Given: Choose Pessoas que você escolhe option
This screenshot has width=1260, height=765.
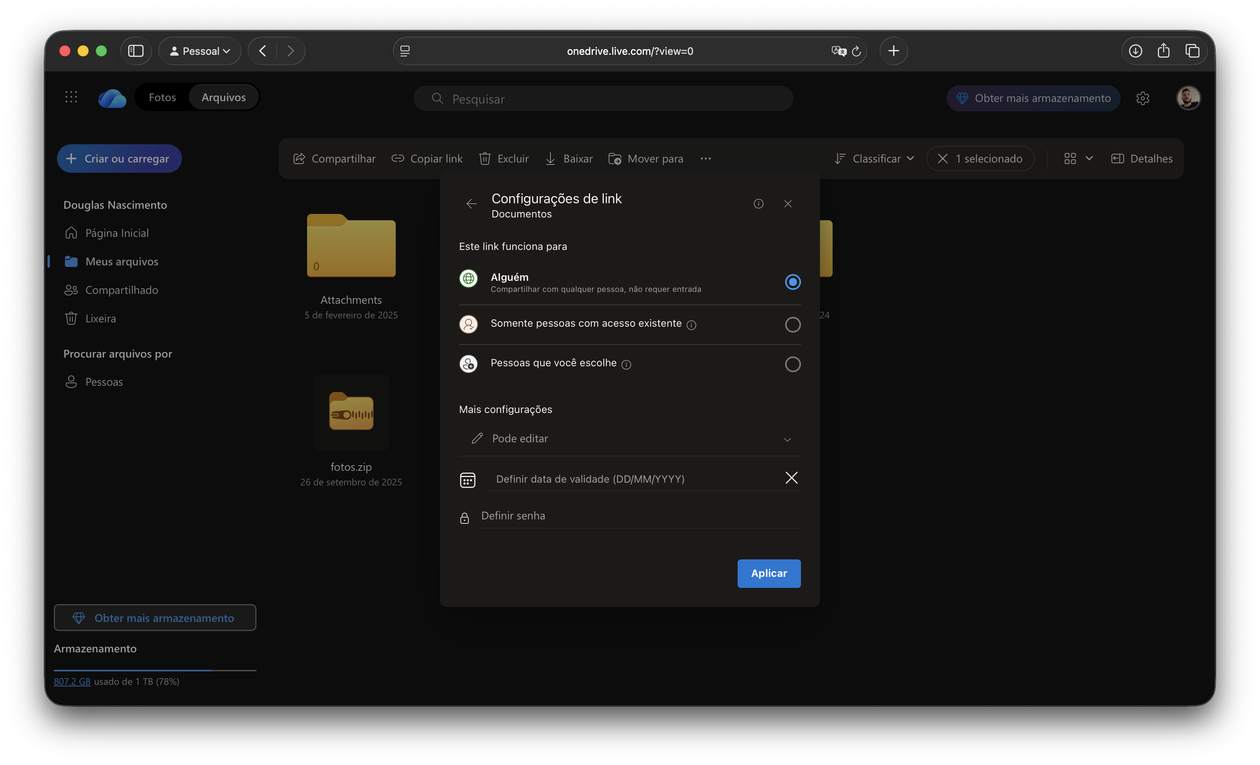Looking at the screenshot, I should tap(792, 364).
